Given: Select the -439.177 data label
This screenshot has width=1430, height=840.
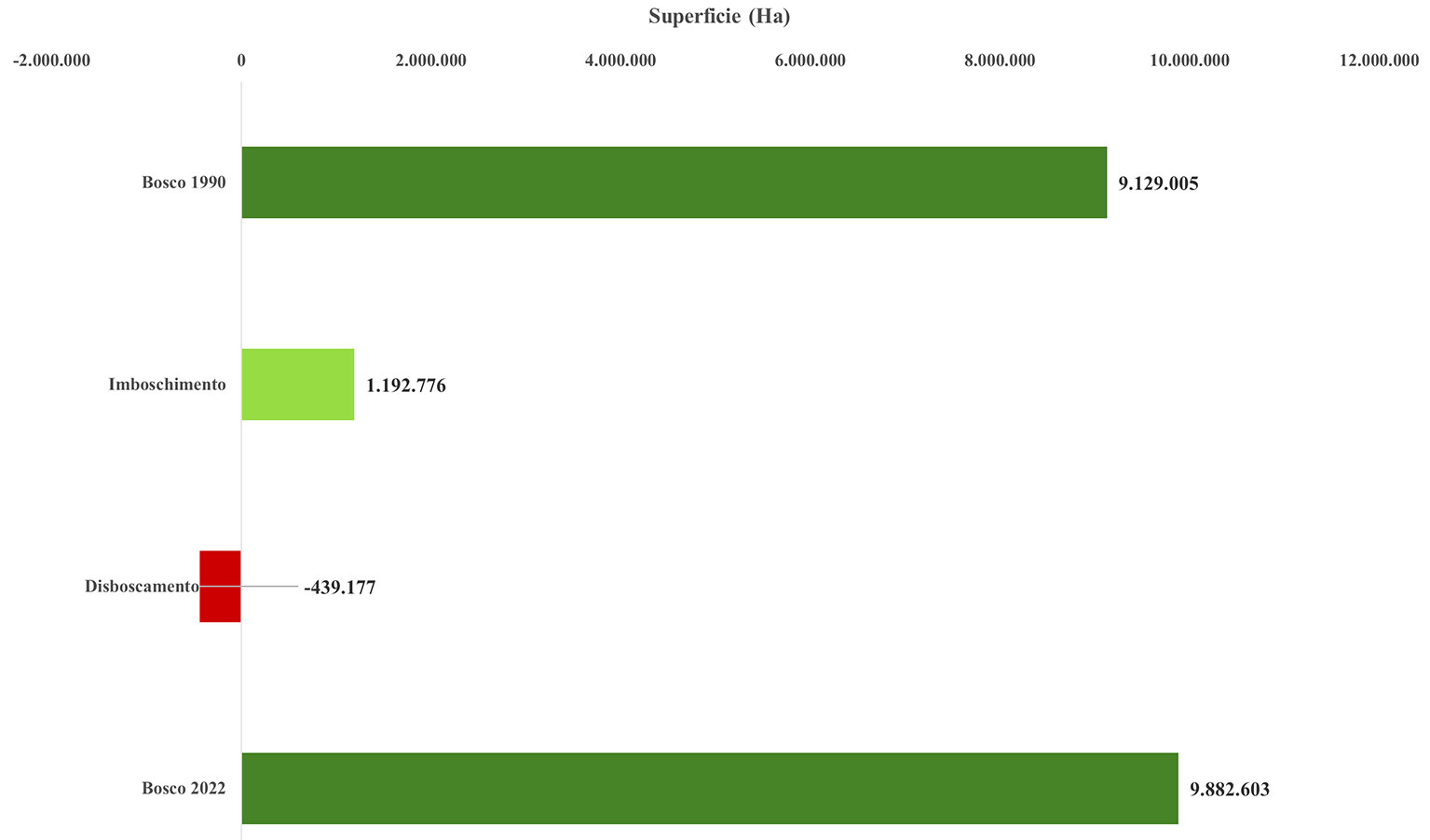Looking at the screenshot, I should coord(339,588).
